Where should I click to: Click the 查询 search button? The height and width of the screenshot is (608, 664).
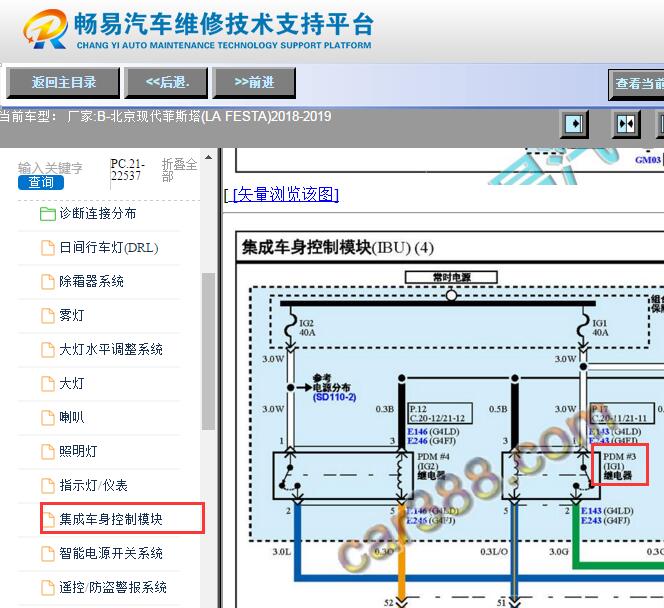41,182
